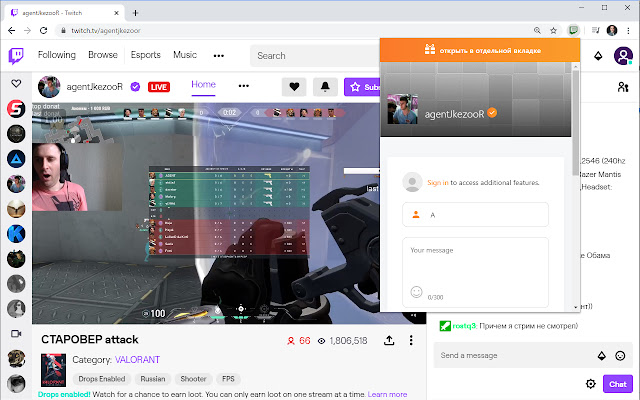640x400 pixels.
Task: Open the Twitch home logo
Action: point(16,56)
